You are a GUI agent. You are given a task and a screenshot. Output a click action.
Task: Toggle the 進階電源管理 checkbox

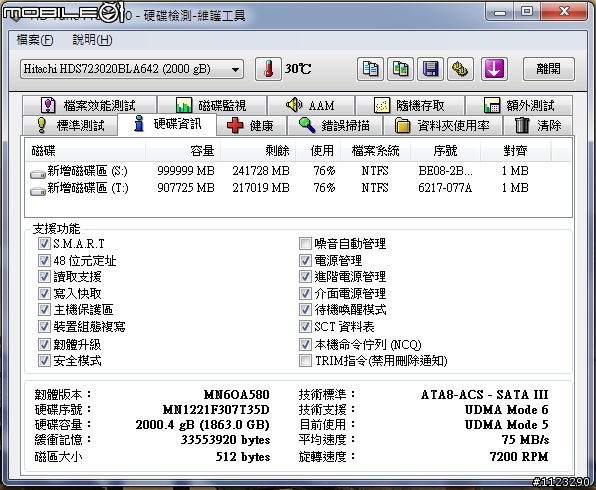tap(305, 277)
